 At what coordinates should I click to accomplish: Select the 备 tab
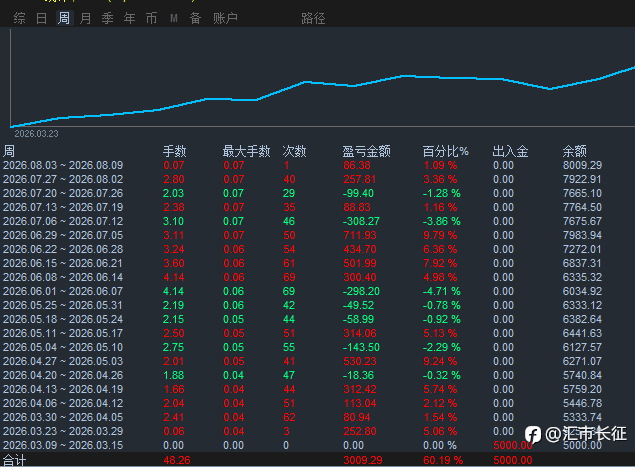coord(196,18)
